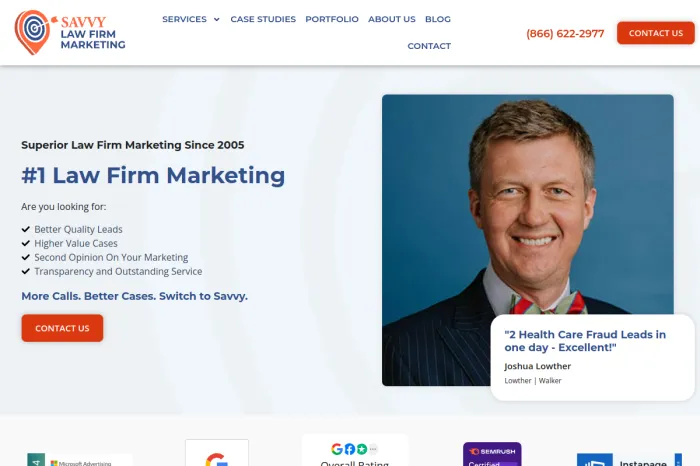Click the Health Care Fraud Leads testimonial quote
The image size is (700, 466).
[585, 341]
